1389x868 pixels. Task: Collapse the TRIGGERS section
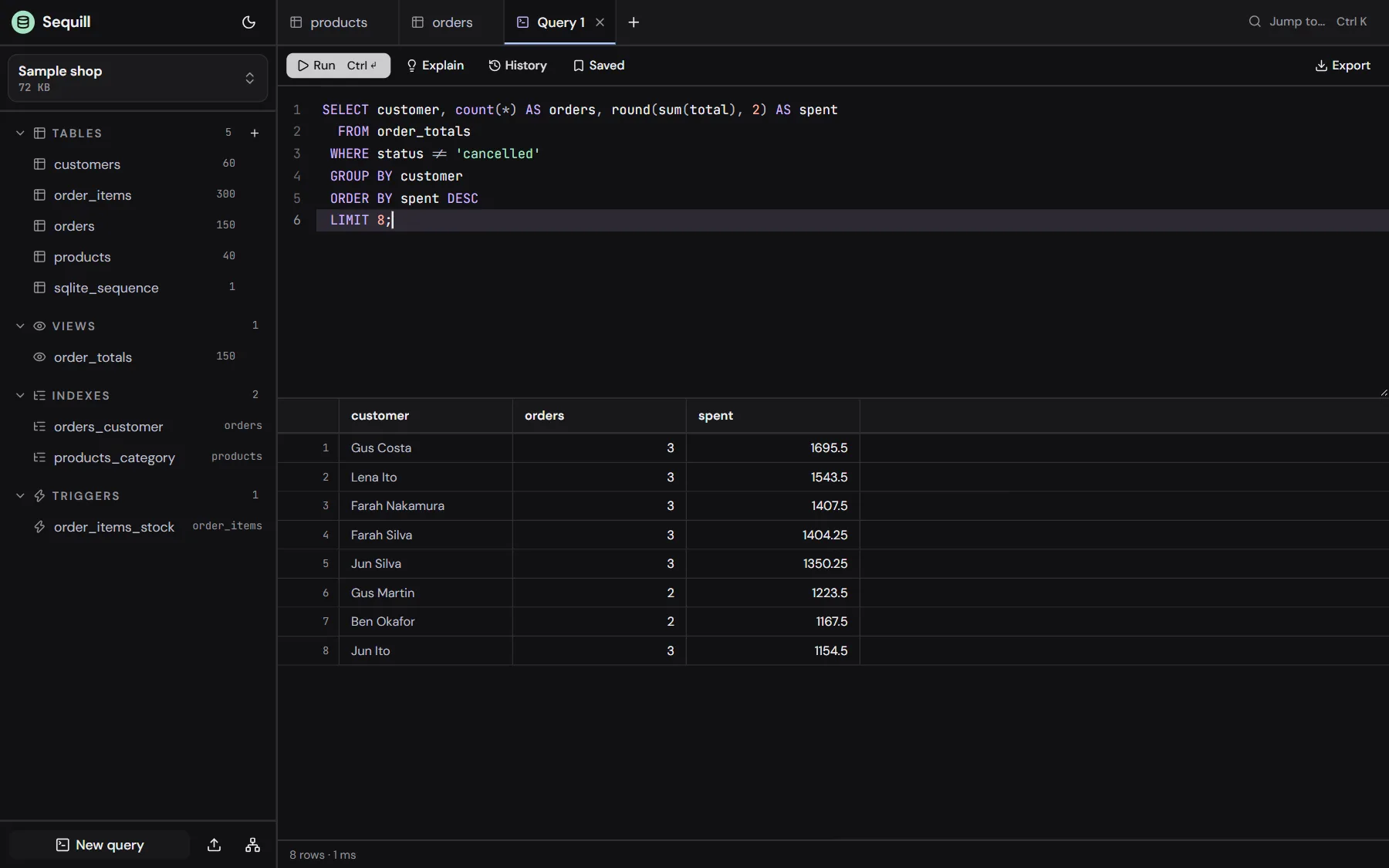[x=20, y=496]
